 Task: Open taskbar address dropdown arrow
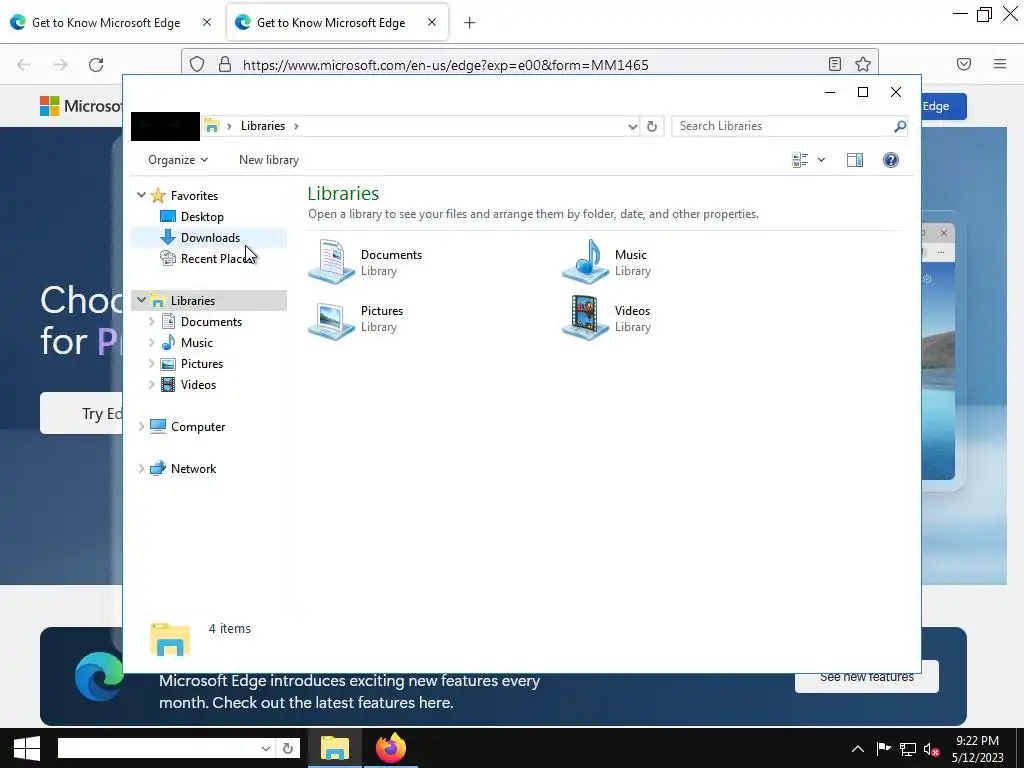pos(265,748)
